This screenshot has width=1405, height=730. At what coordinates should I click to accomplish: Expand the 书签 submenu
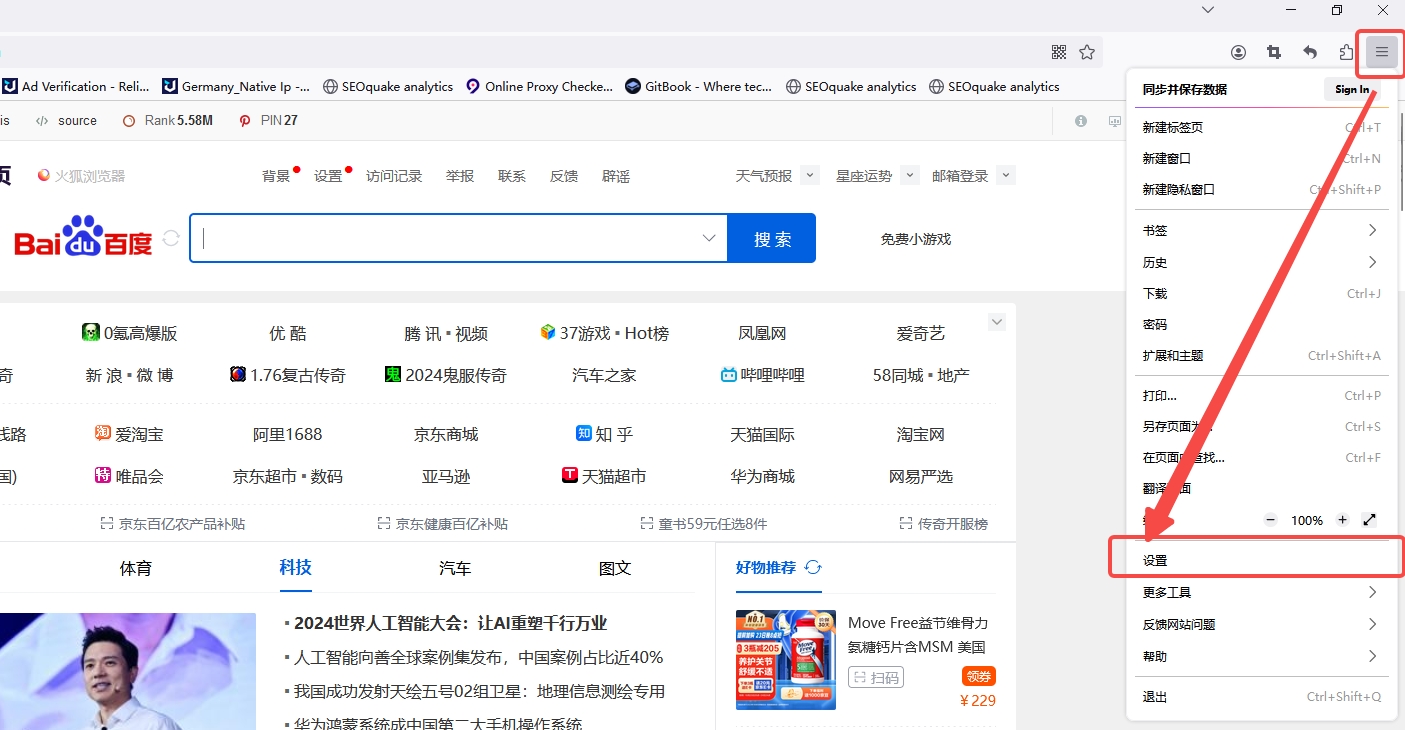pos(1262,230)
